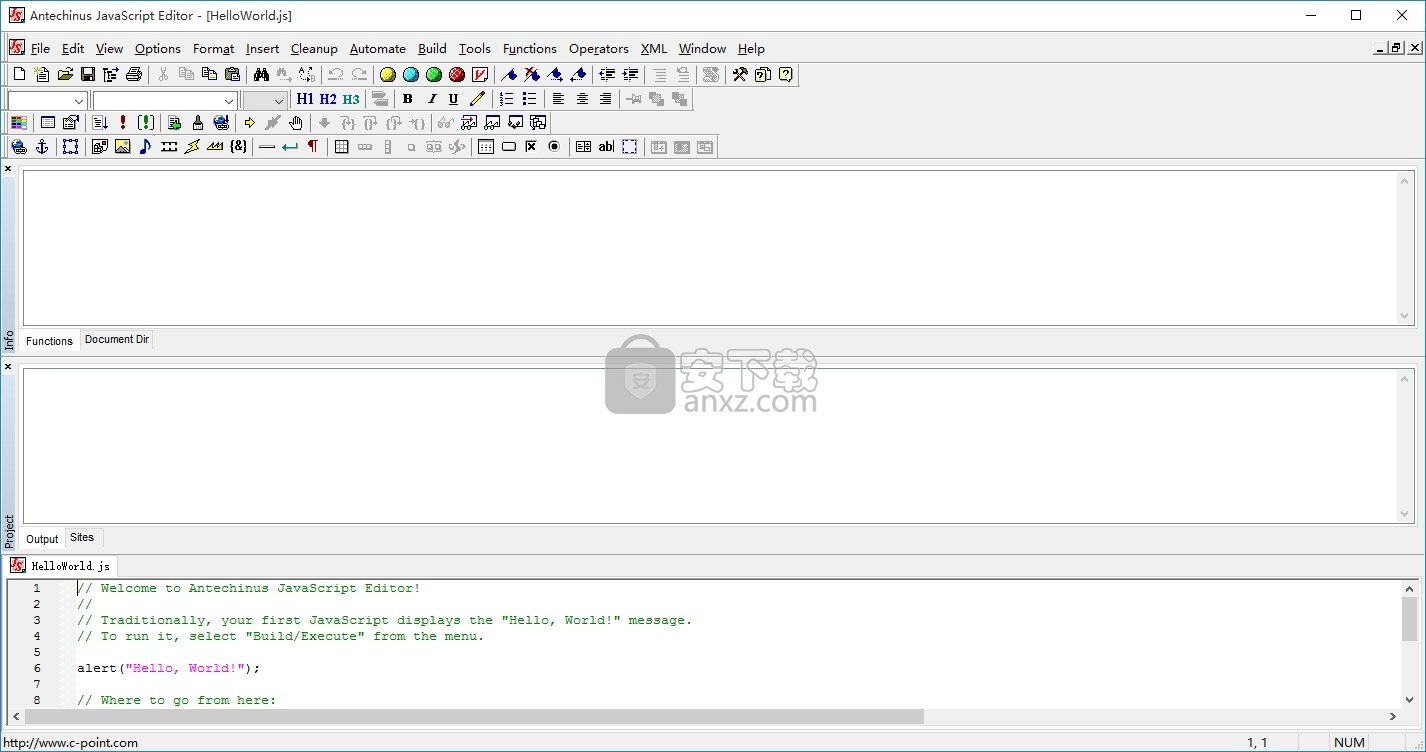The height and width of the screenshot is (752, 1426).
Task: Restore the inner document window
Action: pos(1396,48)
